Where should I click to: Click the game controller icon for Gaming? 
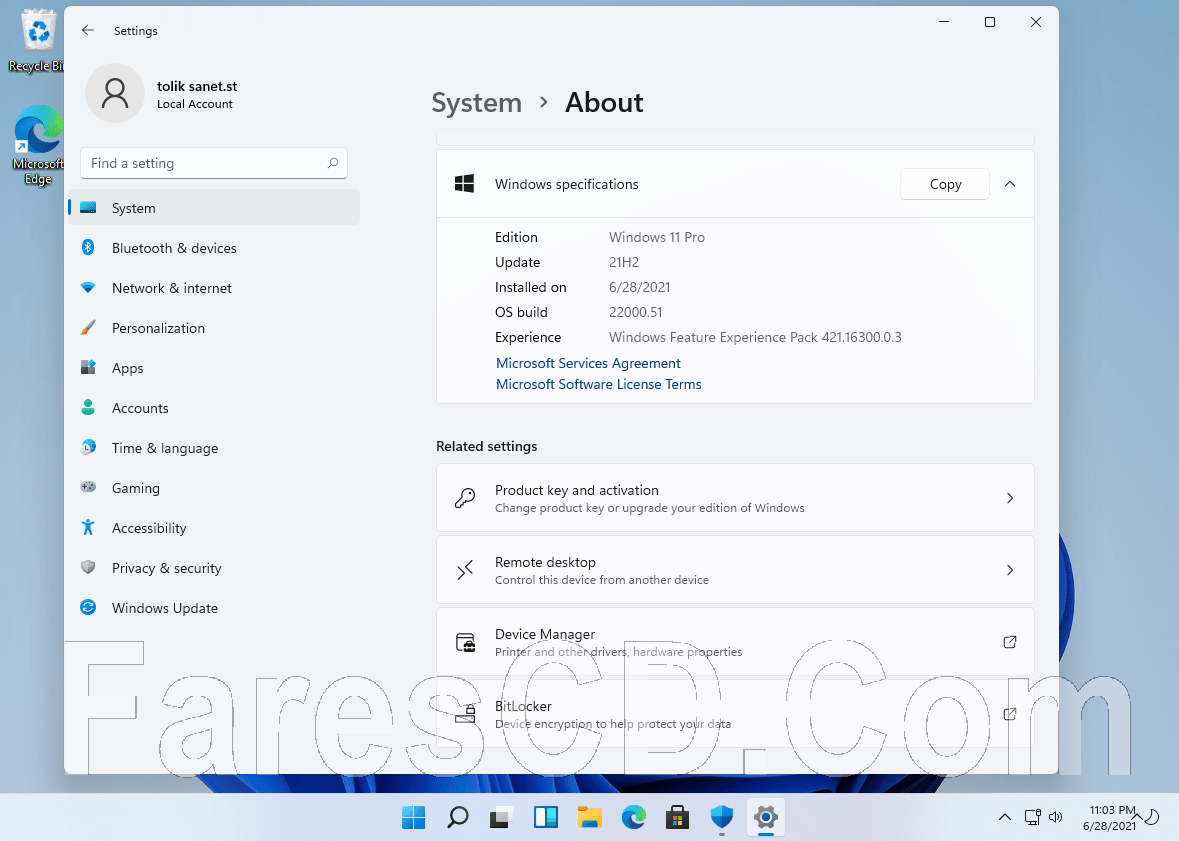[88, 487]
